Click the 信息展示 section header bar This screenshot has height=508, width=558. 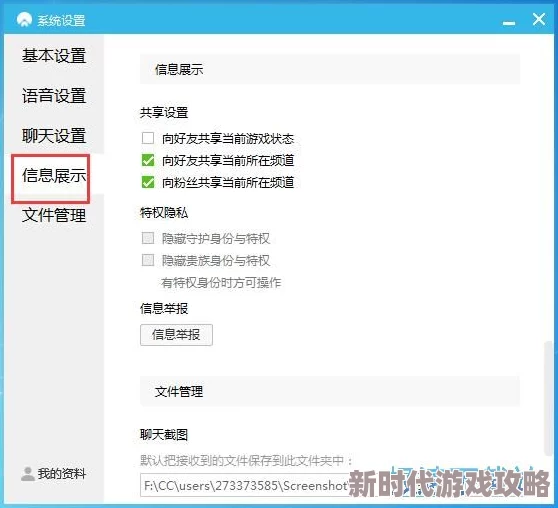tap(330, 69)
